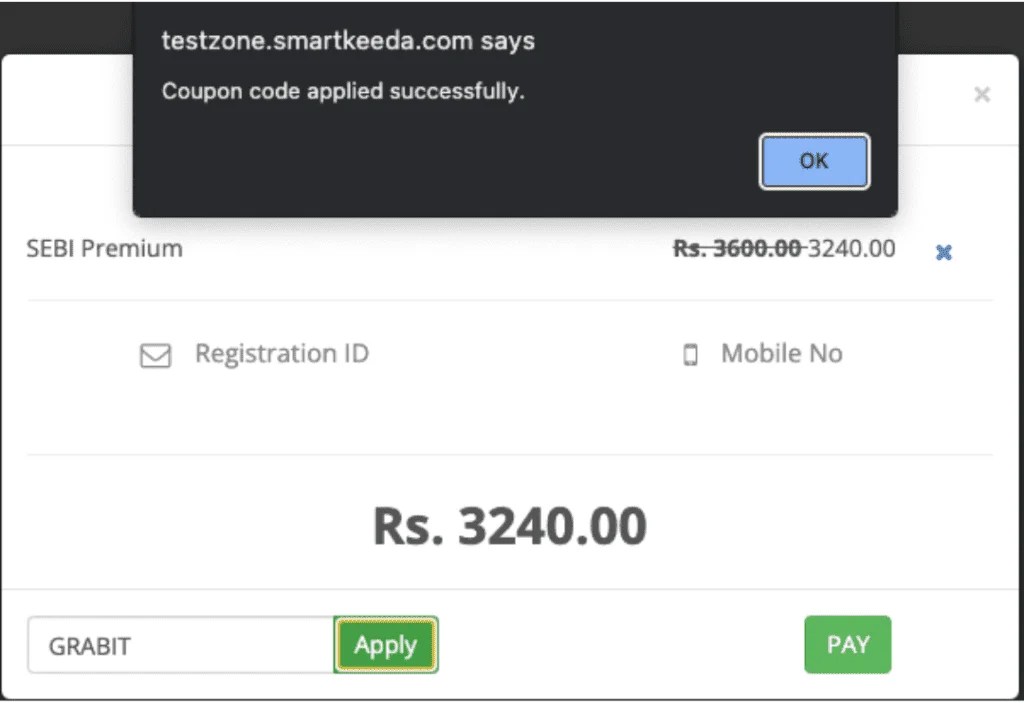Click the envelope icon beside Registration ID
1024x703 pixels.
pos(156,355)
